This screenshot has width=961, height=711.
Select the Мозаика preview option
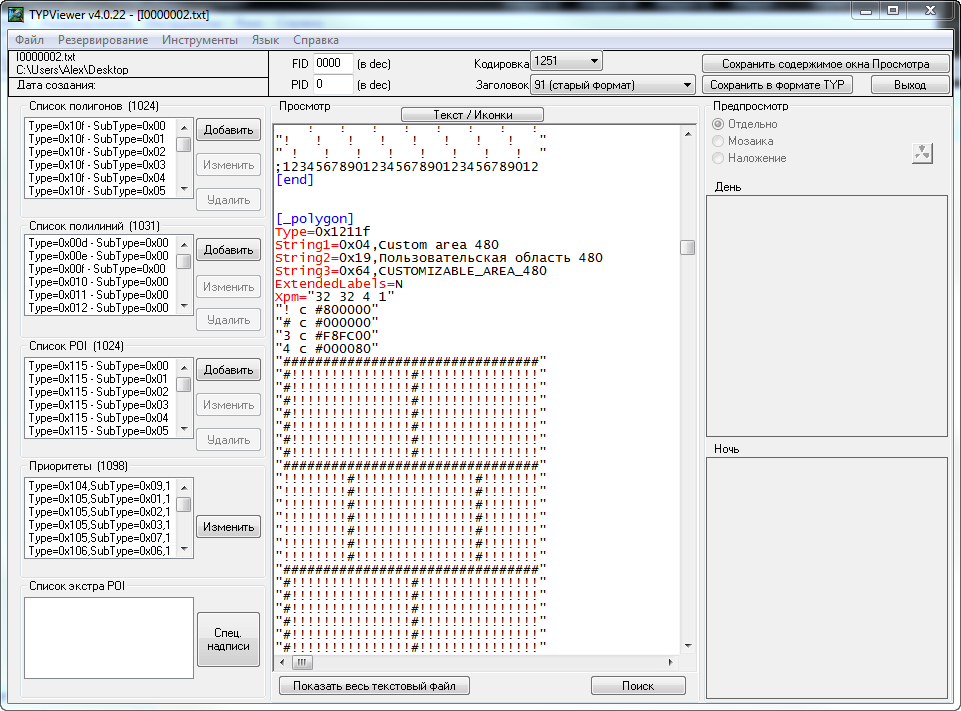(718, 141)
